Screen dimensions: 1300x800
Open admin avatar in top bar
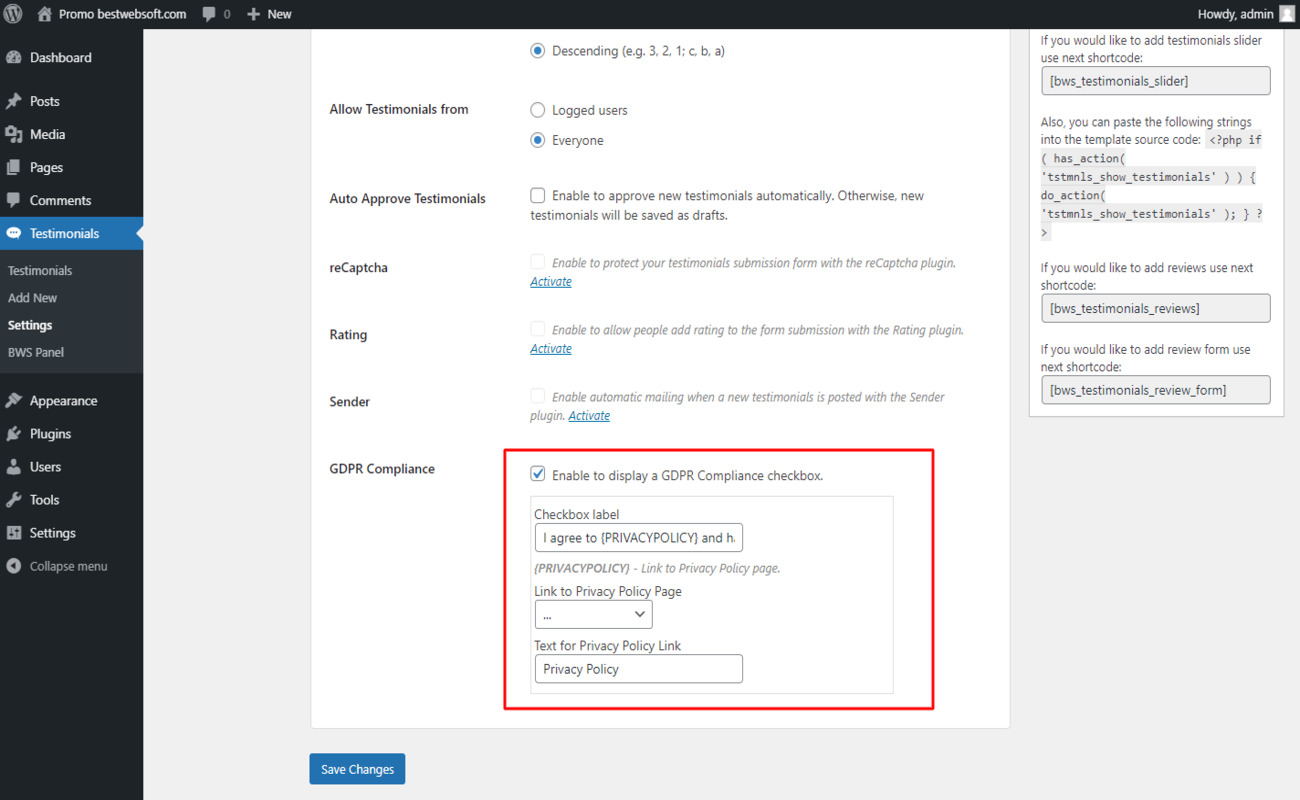[1286, 14]
